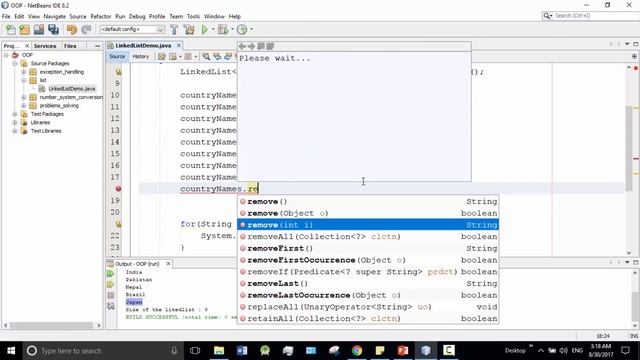Open the default config dropdown
This screenshot has height=360, width=640.
pos(132,29)
